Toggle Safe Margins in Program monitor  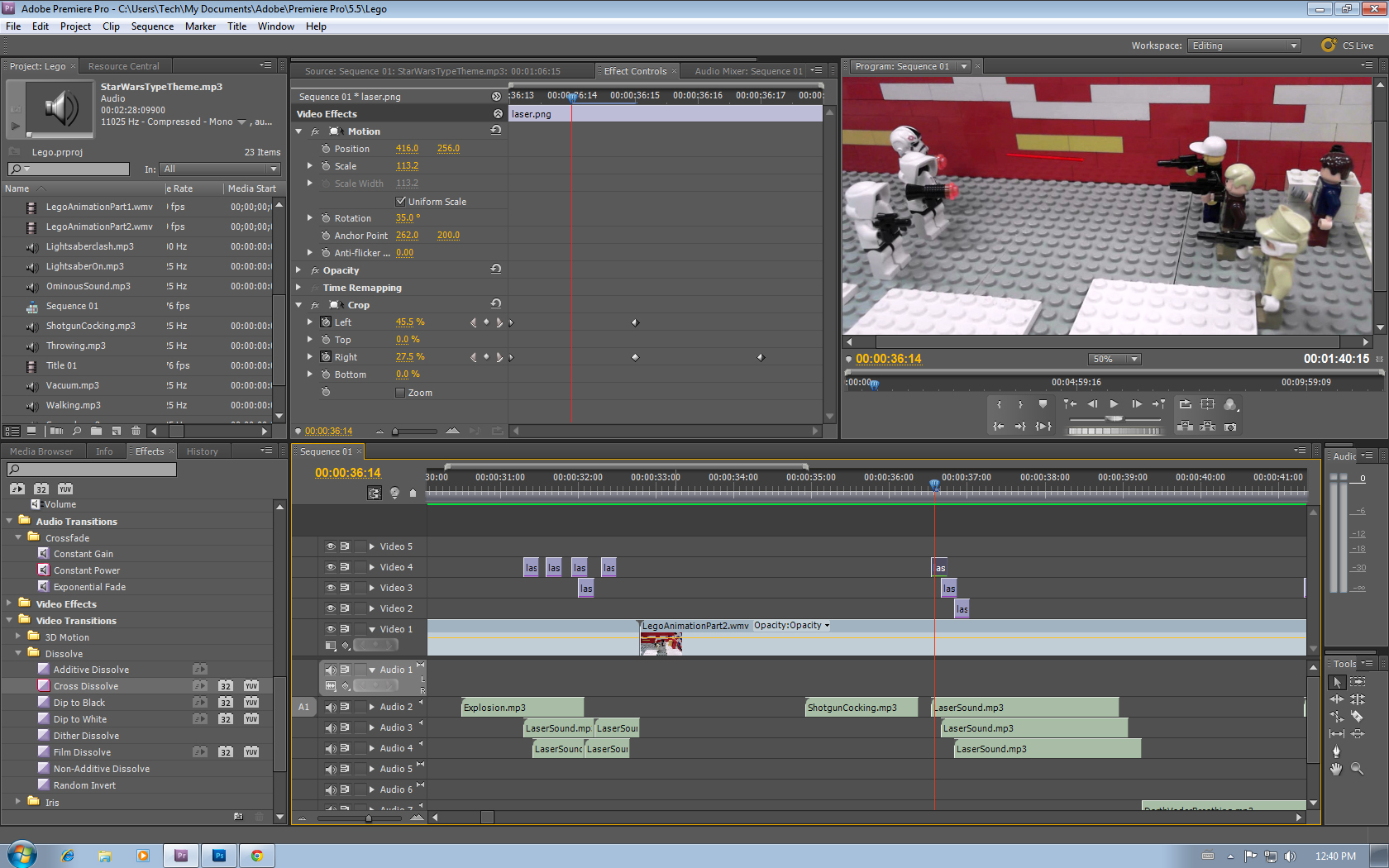tap(1208, 404)
